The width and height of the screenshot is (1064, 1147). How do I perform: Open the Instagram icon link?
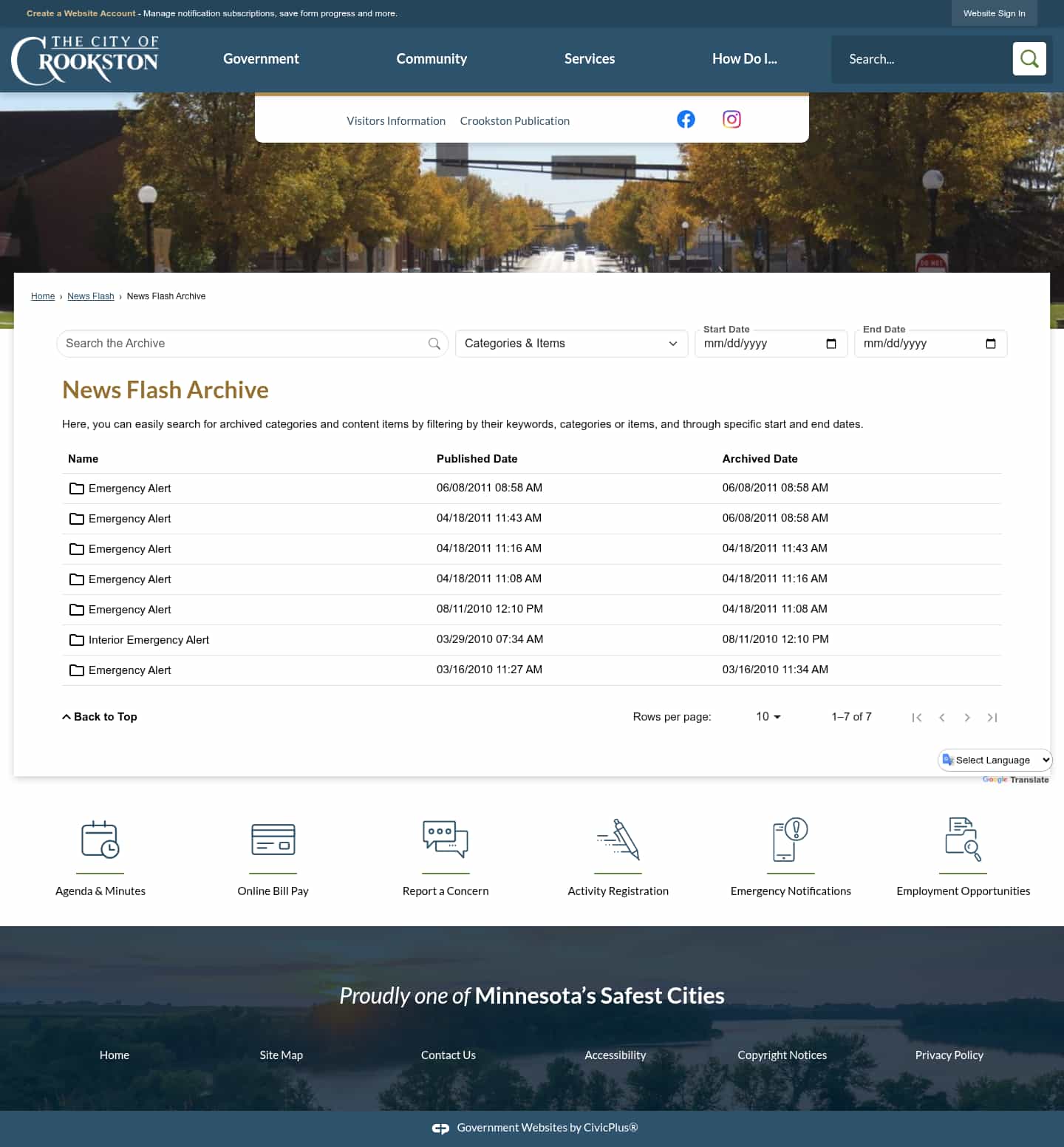click(731, 119)
